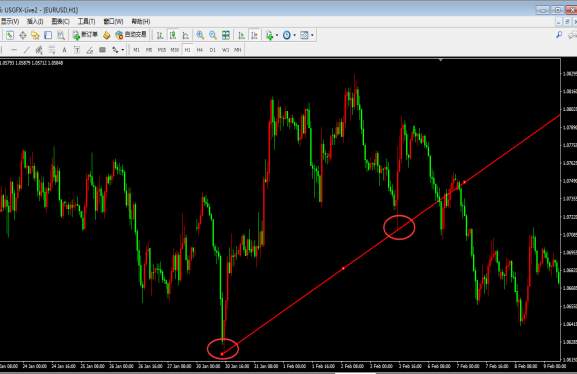Open the 帮助(H) Help menu
The image size is (577, 374).
point(141,21)
